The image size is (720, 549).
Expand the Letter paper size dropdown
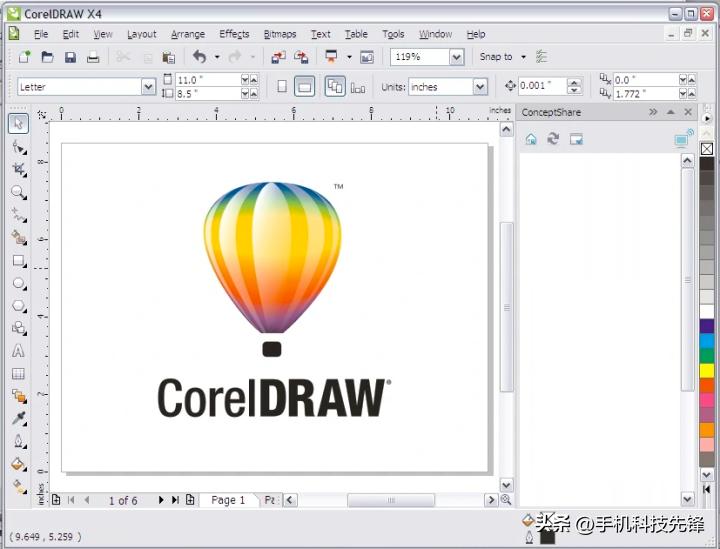coord(148,87)
